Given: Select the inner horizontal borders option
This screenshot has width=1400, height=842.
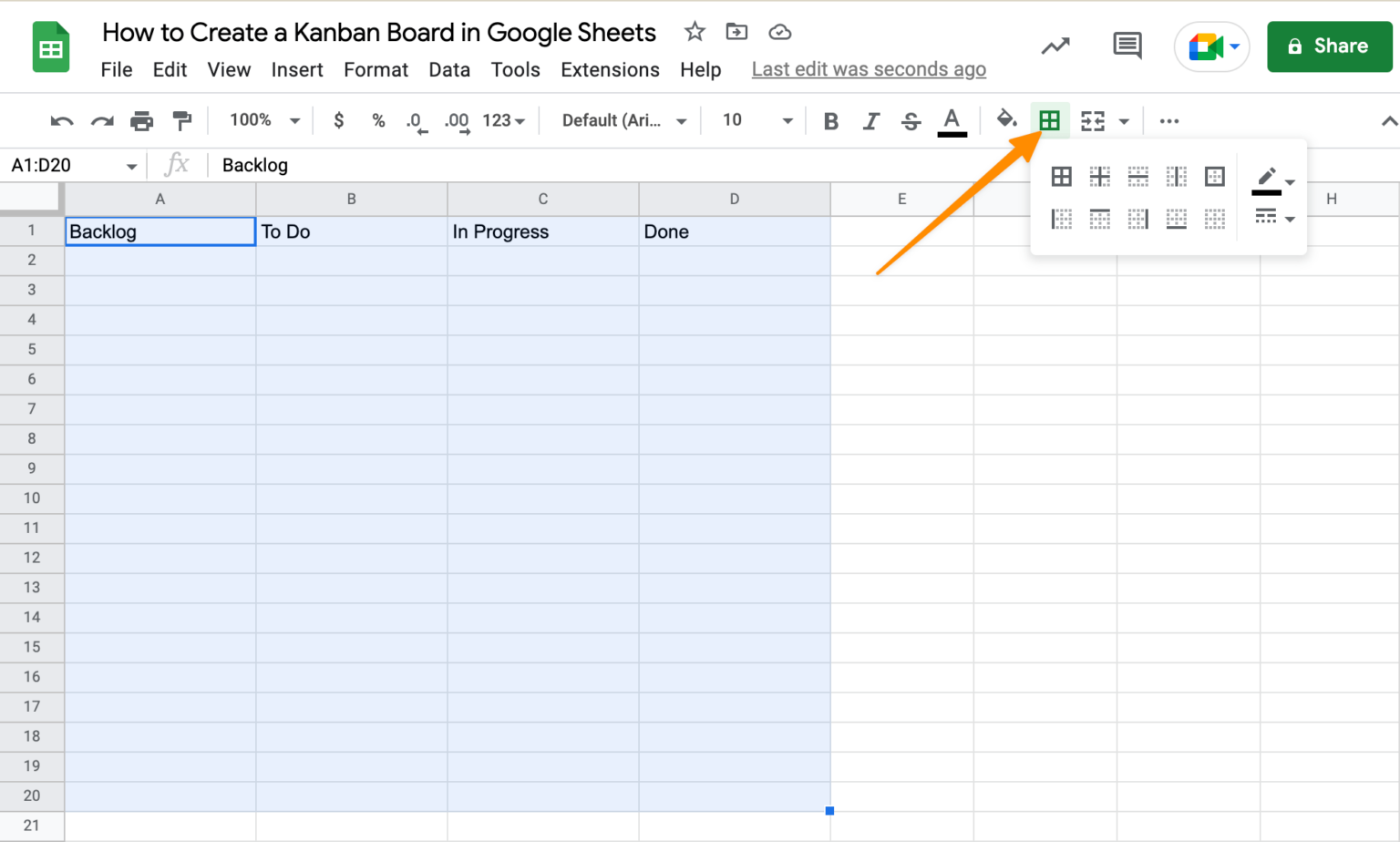Looking at the screenshot, I should tap(1137, 176).
